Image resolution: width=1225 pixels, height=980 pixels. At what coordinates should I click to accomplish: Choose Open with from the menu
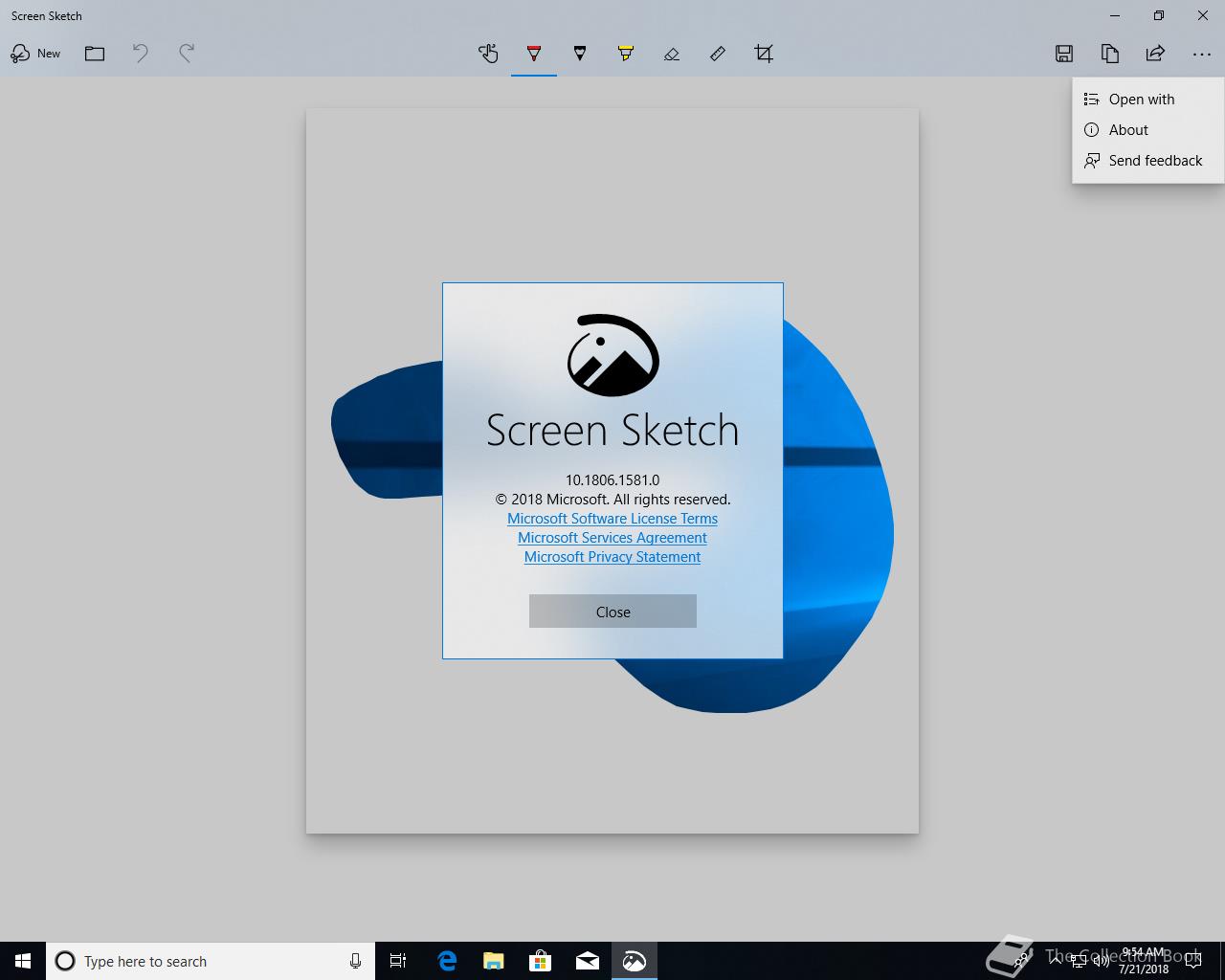[x=1147, y=100]
